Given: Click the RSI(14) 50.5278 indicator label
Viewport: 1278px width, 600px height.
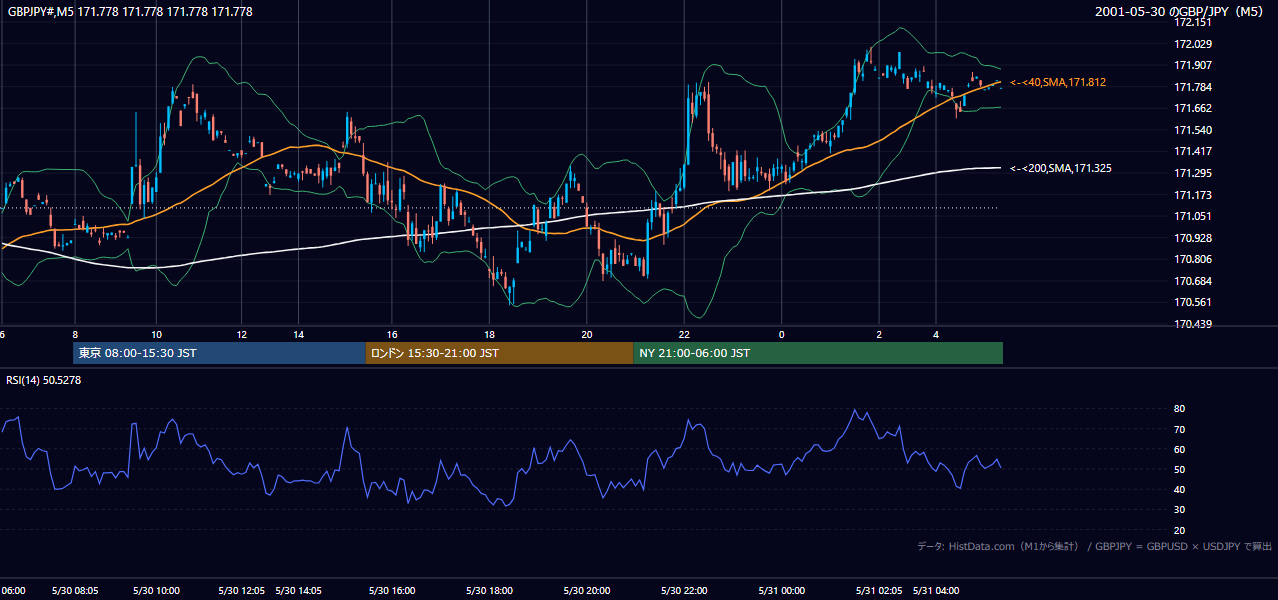Looking at the screenshot, I should click(44, 380).
